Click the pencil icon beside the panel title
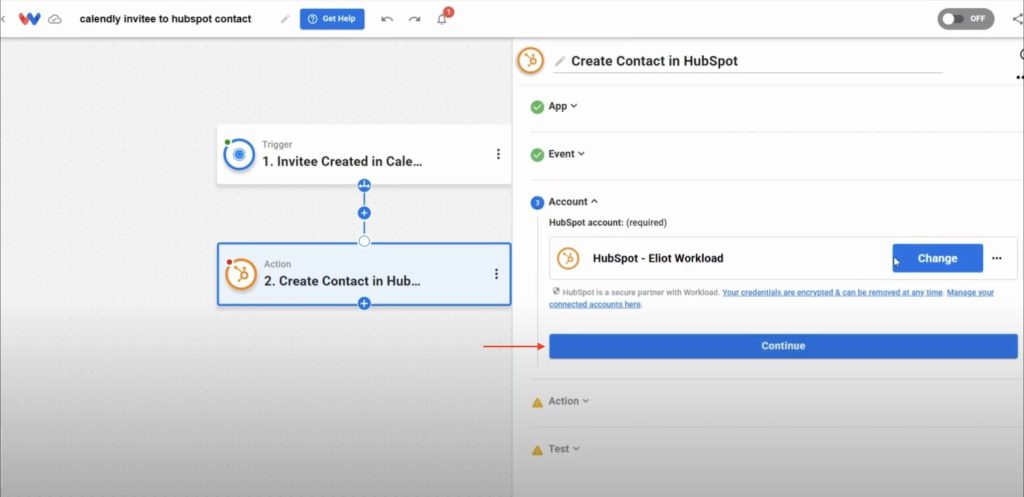 560,61
